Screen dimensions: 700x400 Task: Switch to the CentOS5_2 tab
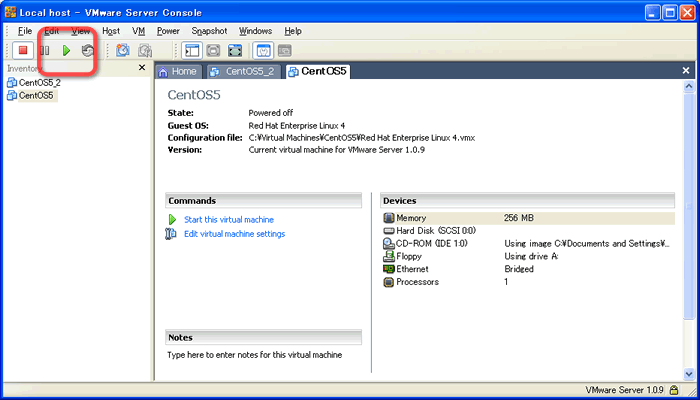click(x=243, y=71)
